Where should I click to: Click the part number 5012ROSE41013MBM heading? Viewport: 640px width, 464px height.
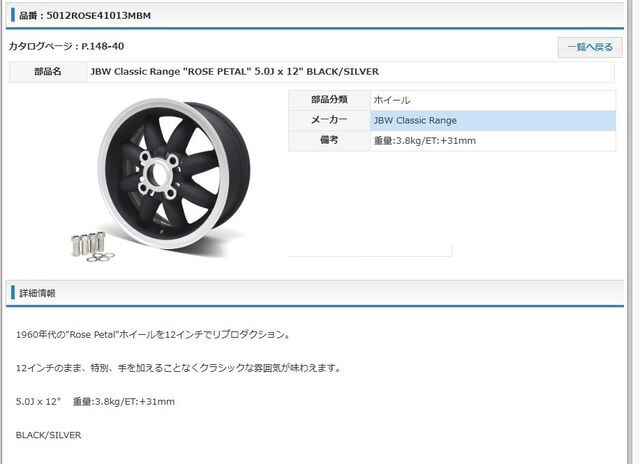tap(85, 16)
